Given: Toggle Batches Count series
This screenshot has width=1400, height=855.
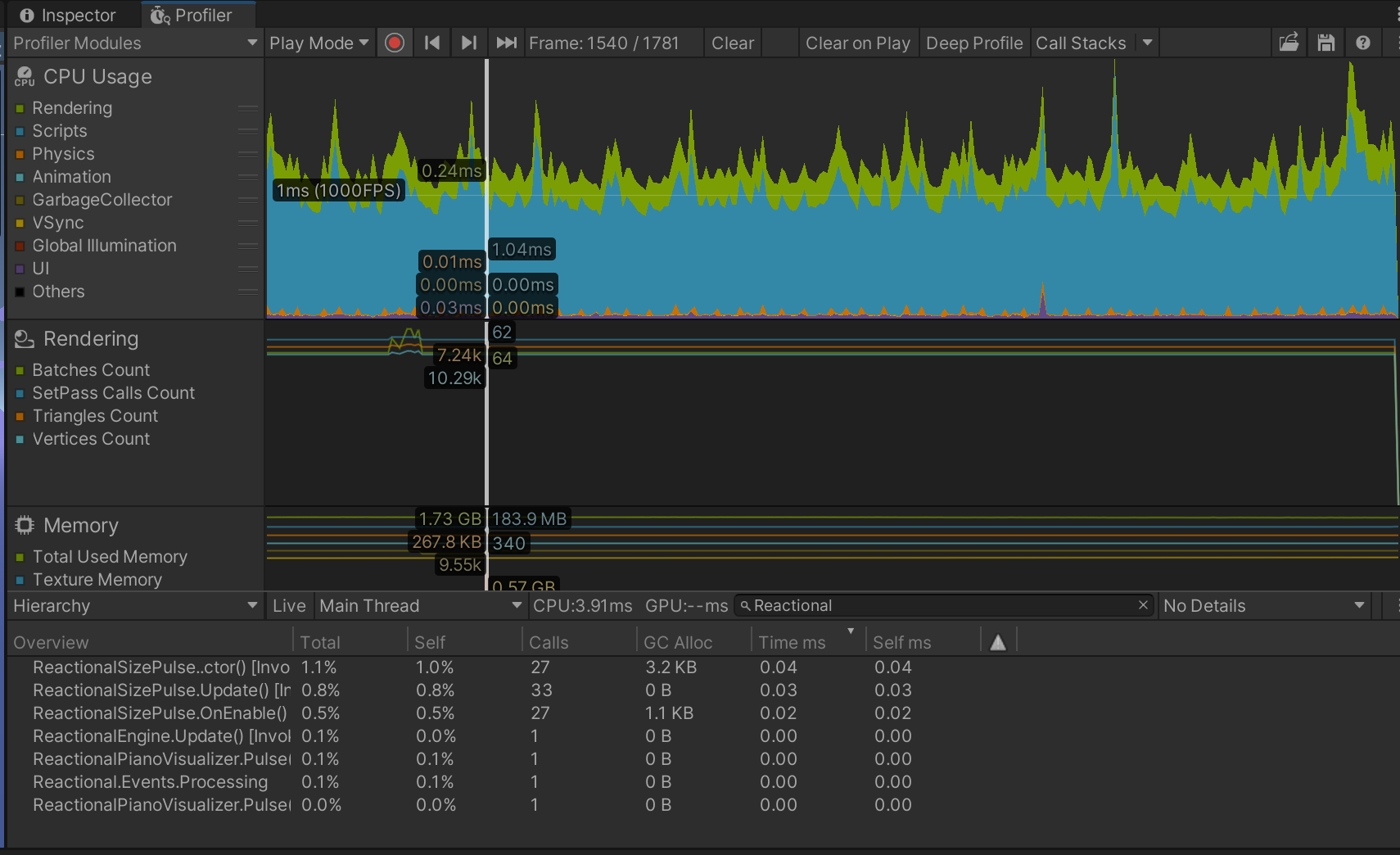Looking at the screenshot, I should pos(20,370).
